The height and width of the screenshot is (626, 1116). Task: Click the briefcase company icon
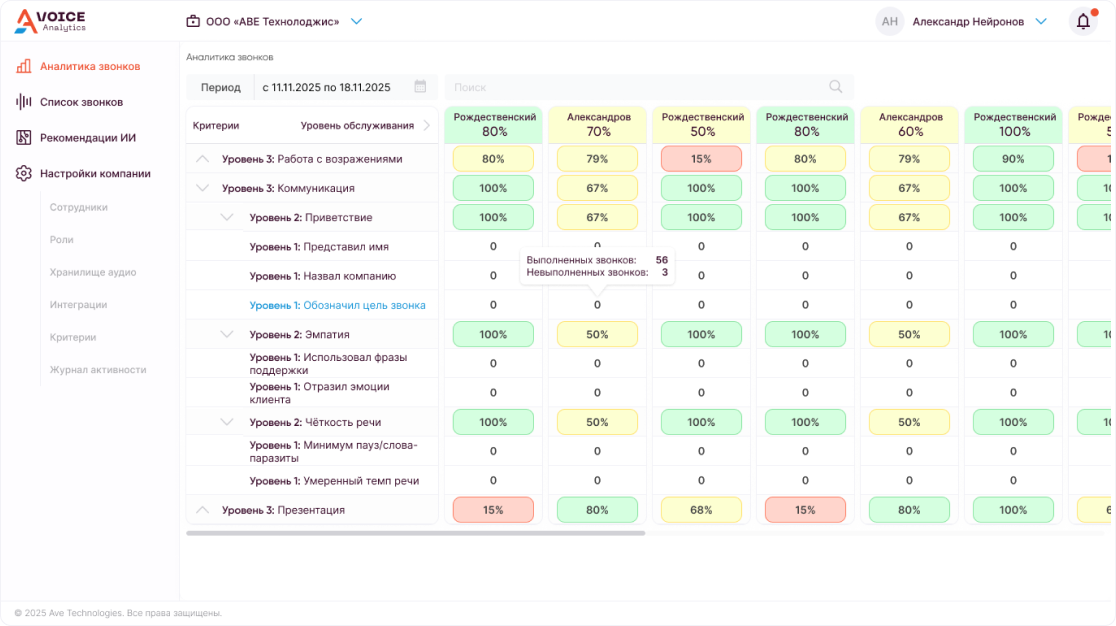(193, 21)
